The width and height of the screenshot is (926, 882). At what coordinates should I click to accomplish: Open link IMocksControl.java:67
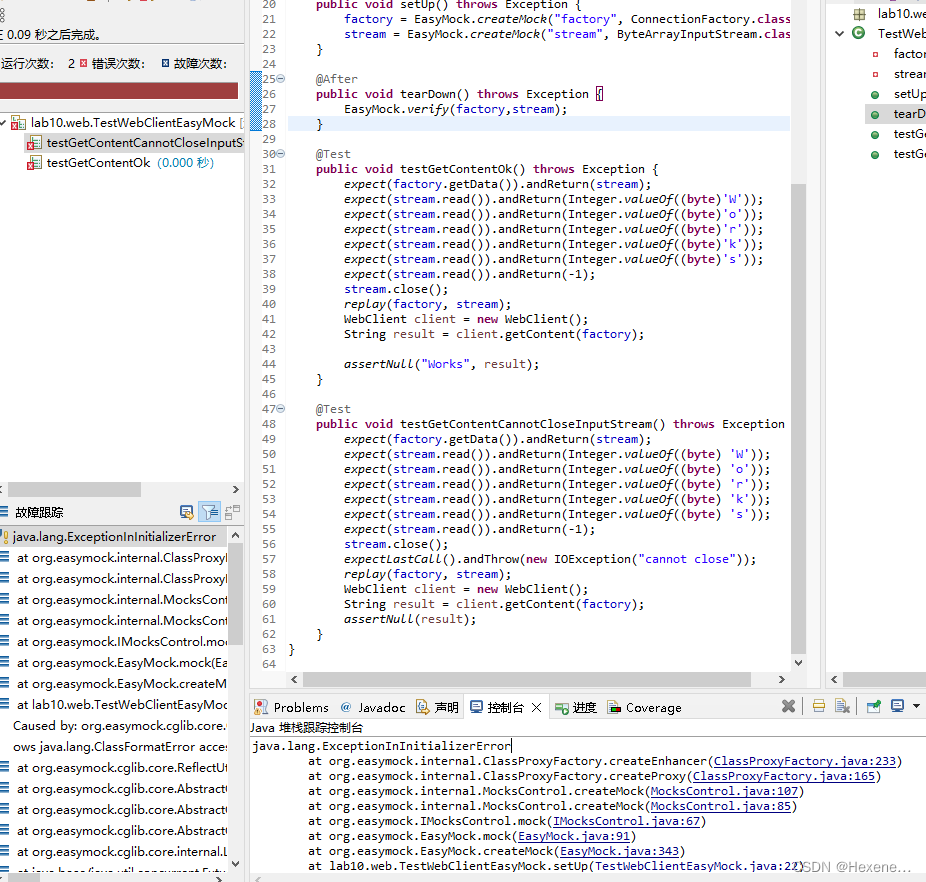pyautogui.click(x=626, y=821)
